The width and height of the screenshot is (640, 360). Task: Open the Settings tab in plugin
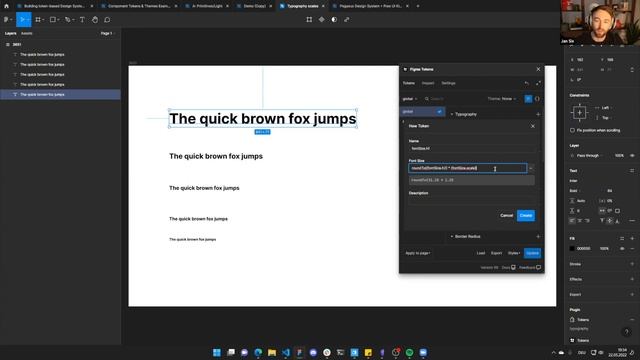coord(448,83)
